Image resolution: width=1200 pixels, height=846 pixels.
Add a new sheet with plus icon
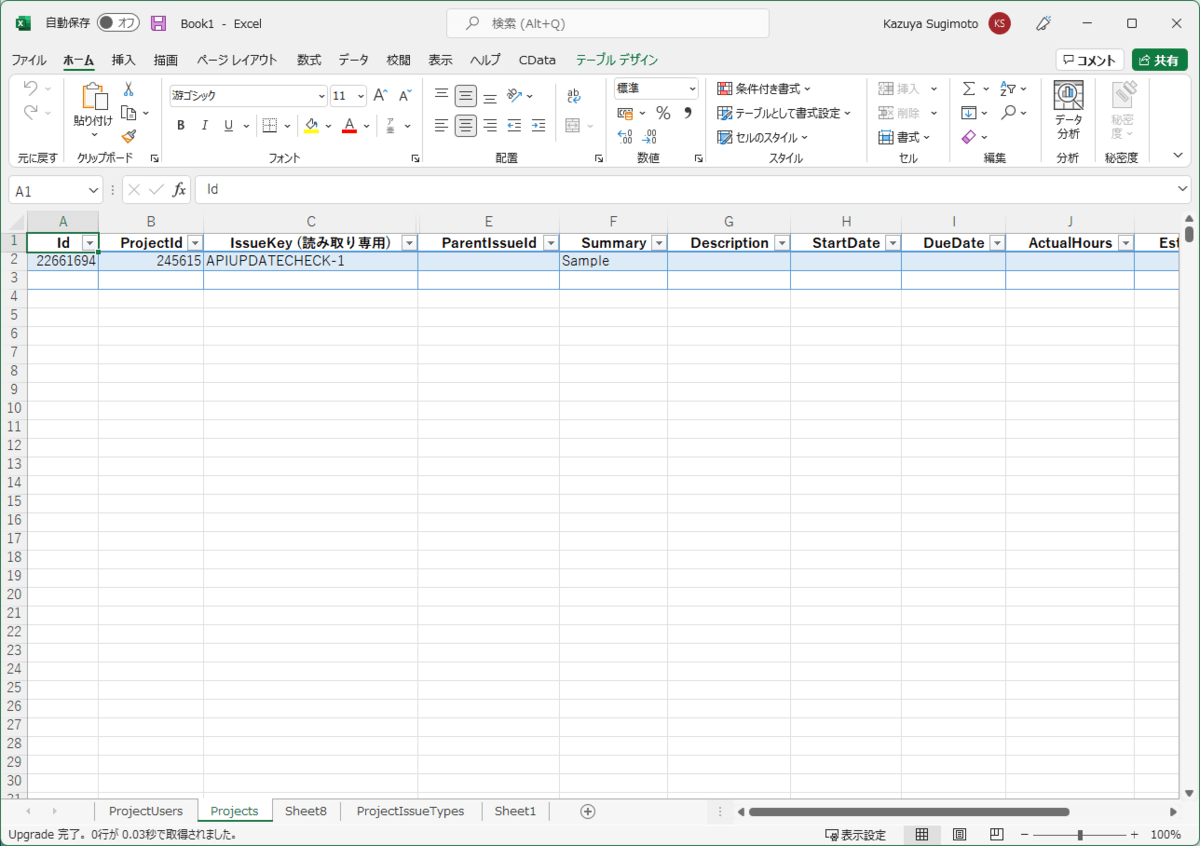point(588,811)
